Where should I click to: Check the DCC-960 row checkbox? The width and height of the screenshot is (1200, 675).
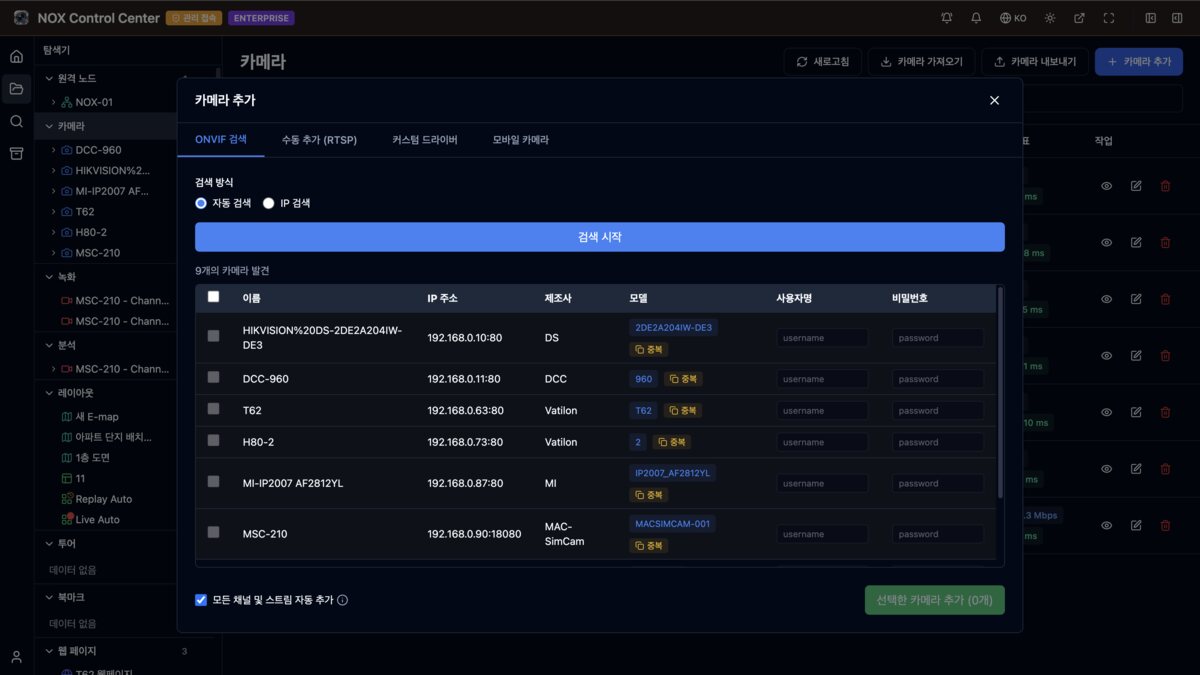pos(213,377)
